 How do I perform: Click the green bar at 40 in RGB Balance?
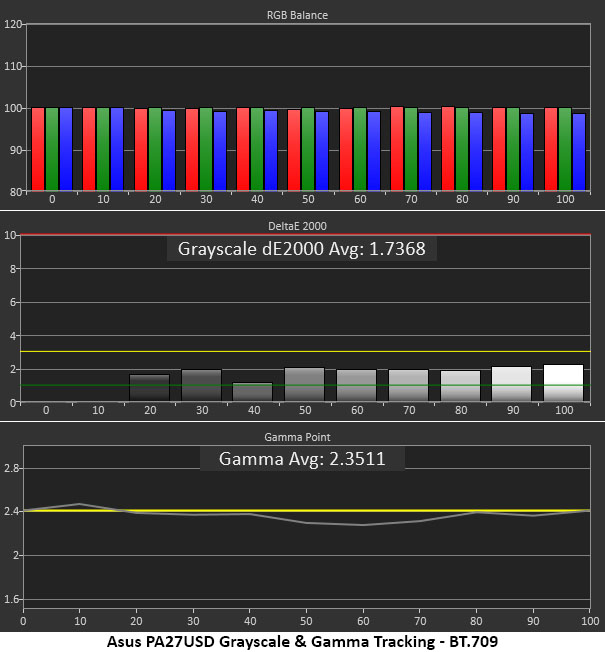[x=257, y=149]
